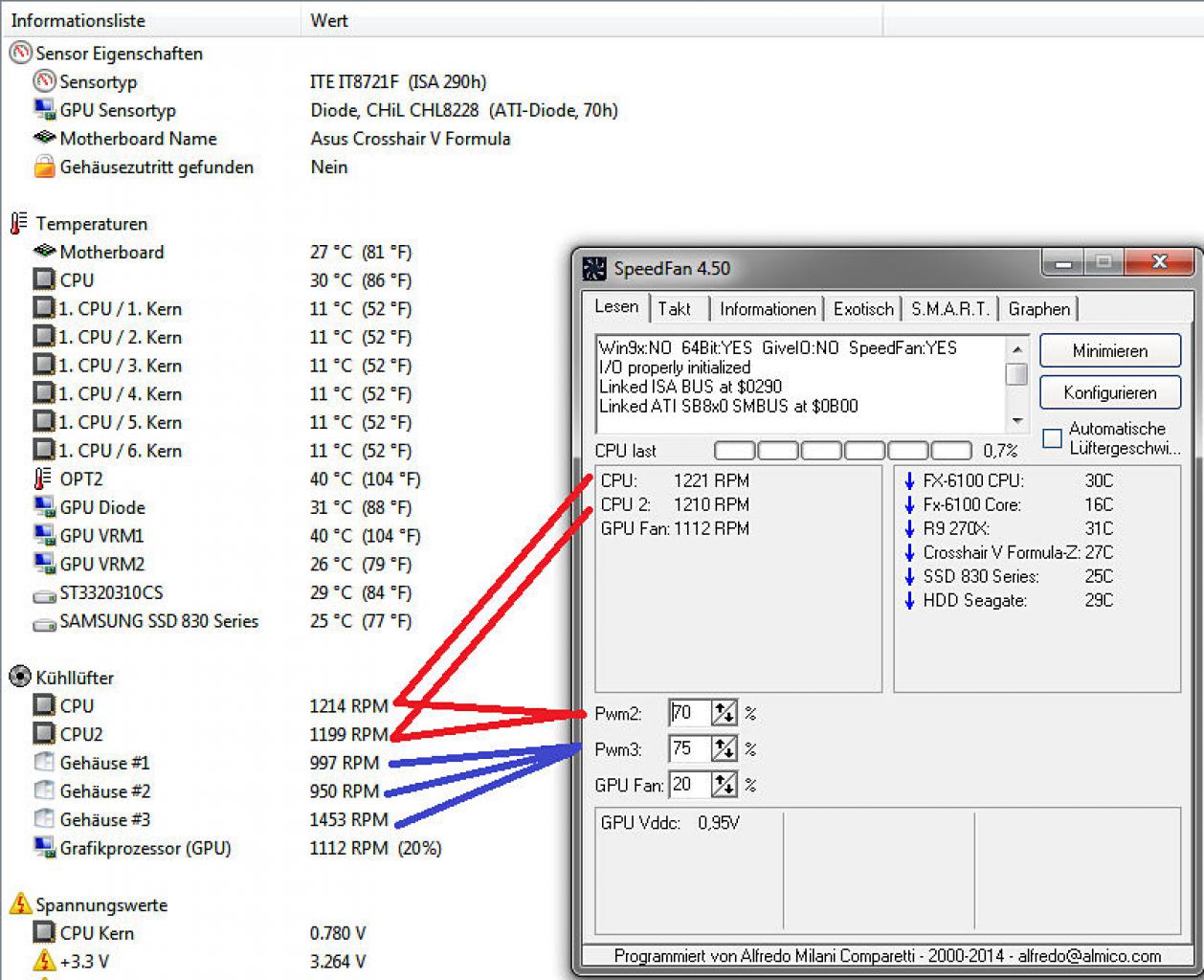Click the Spannungswerte warning triangle icon
The image size is (1204, 980).
[20, 903]
